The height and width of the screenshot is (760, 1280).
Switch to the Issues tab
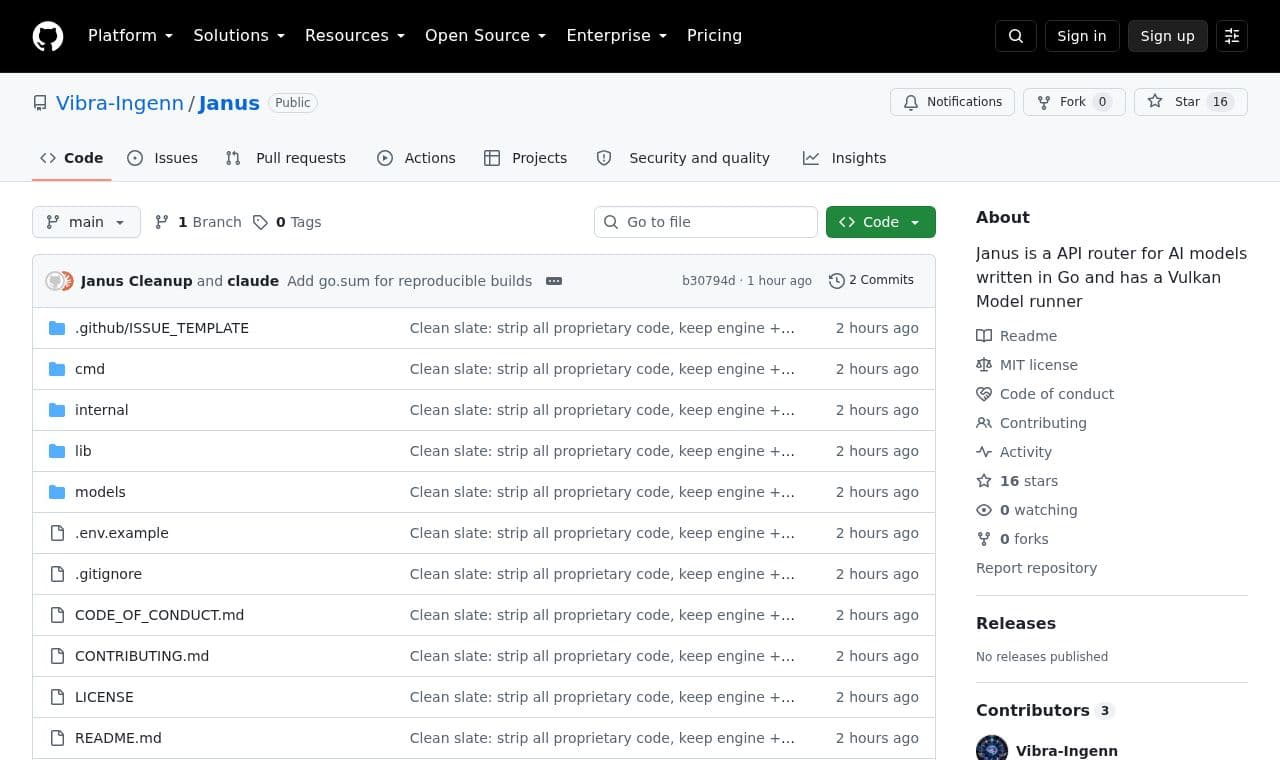[x=163, y=158]
